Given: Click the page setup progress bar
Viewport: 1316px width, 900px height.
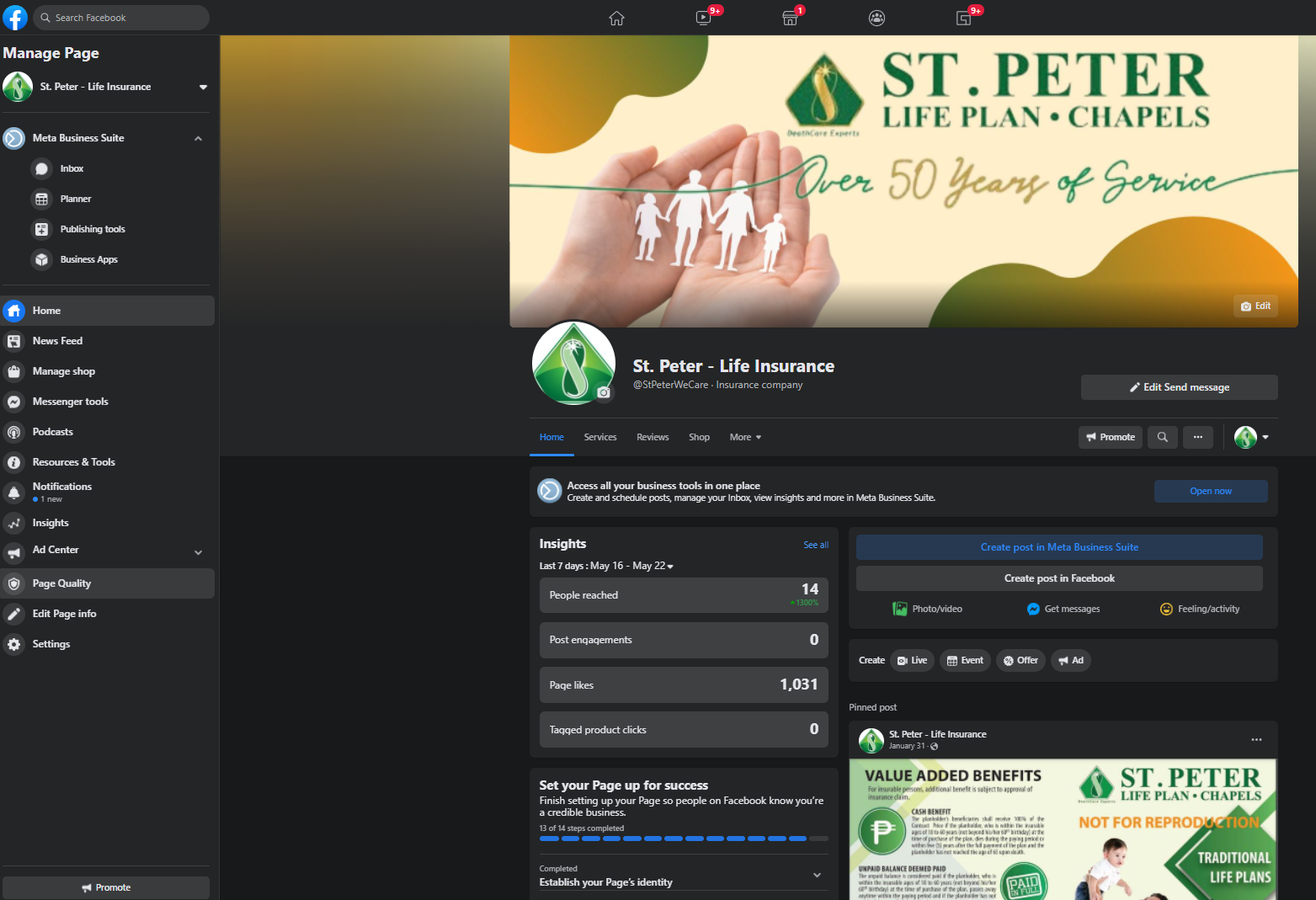Looking at the screenshot, I should click(684, 839).
